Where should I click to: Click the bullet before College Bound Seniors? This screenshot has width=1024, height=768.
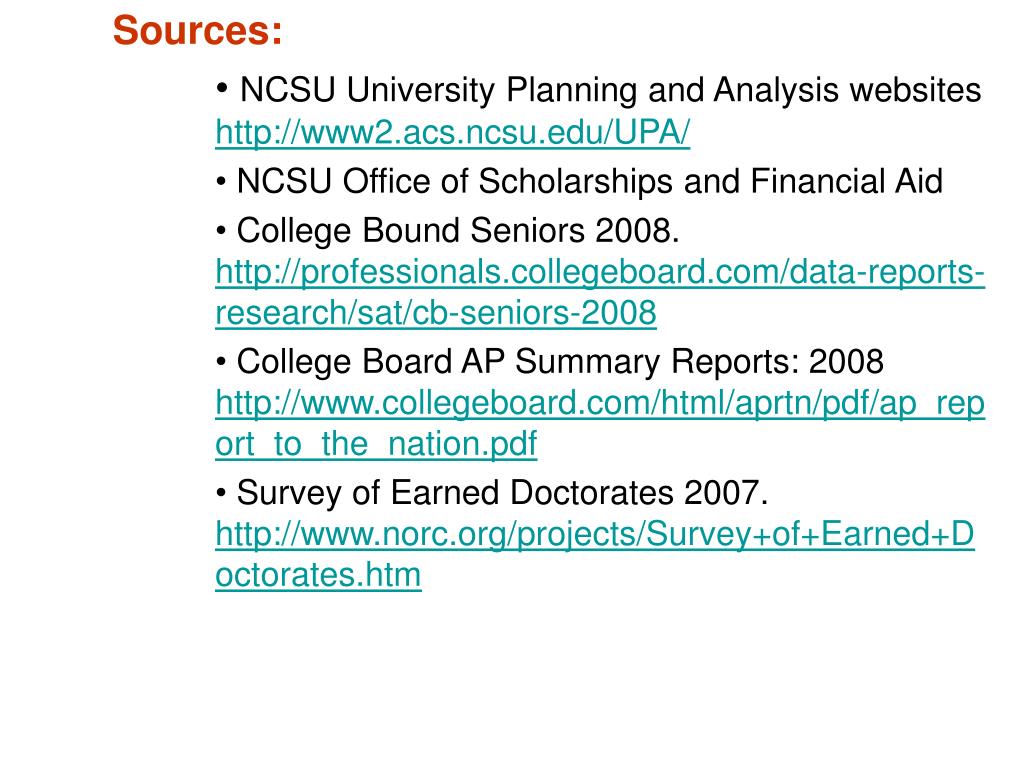[x=221, y=231]
